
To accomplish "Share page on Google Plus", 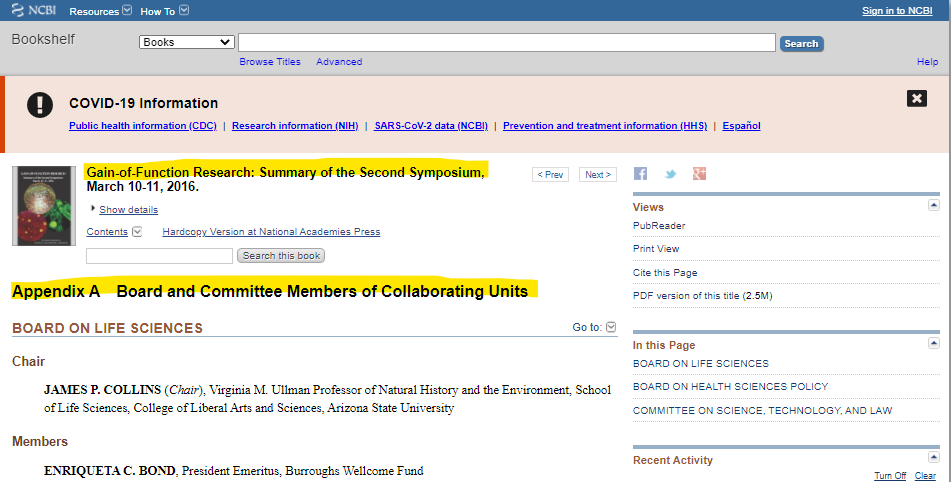I will 699,174.
